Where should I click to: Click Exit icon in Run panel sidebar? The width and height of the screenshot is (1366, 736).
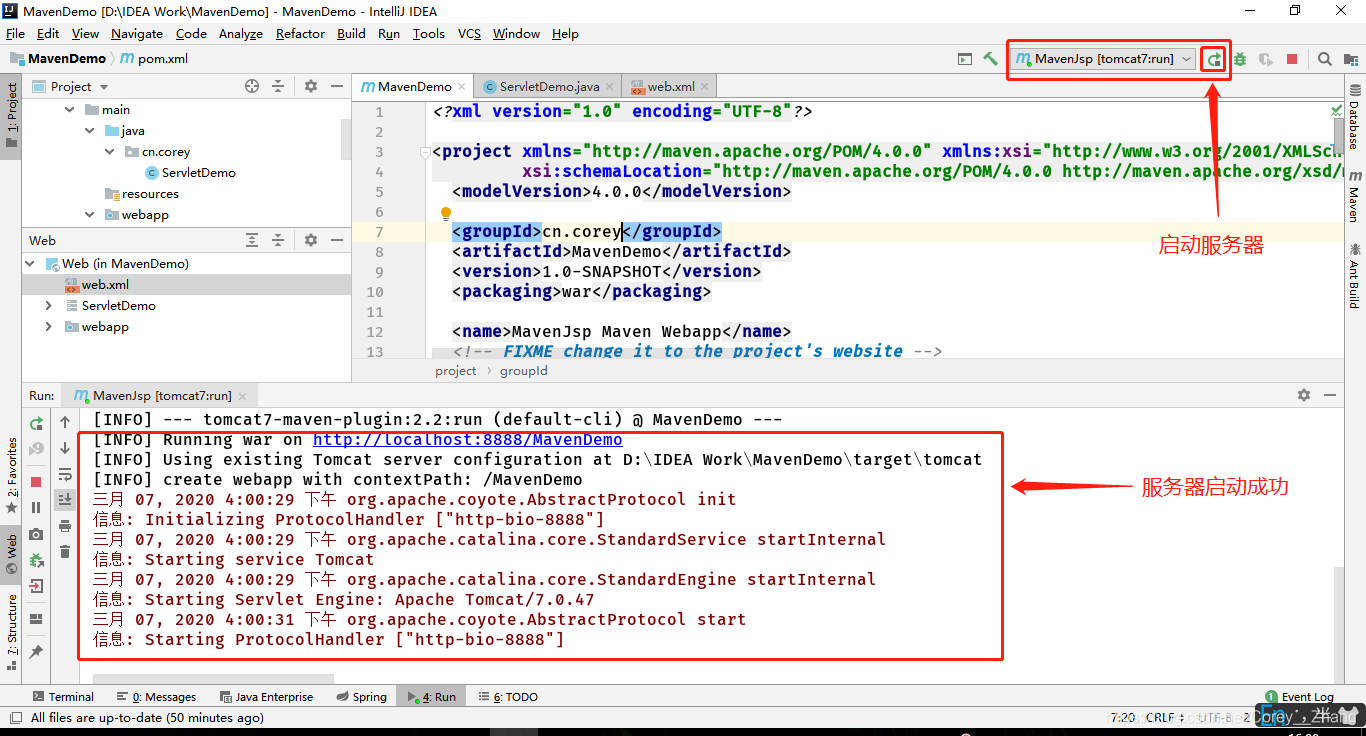36,586
